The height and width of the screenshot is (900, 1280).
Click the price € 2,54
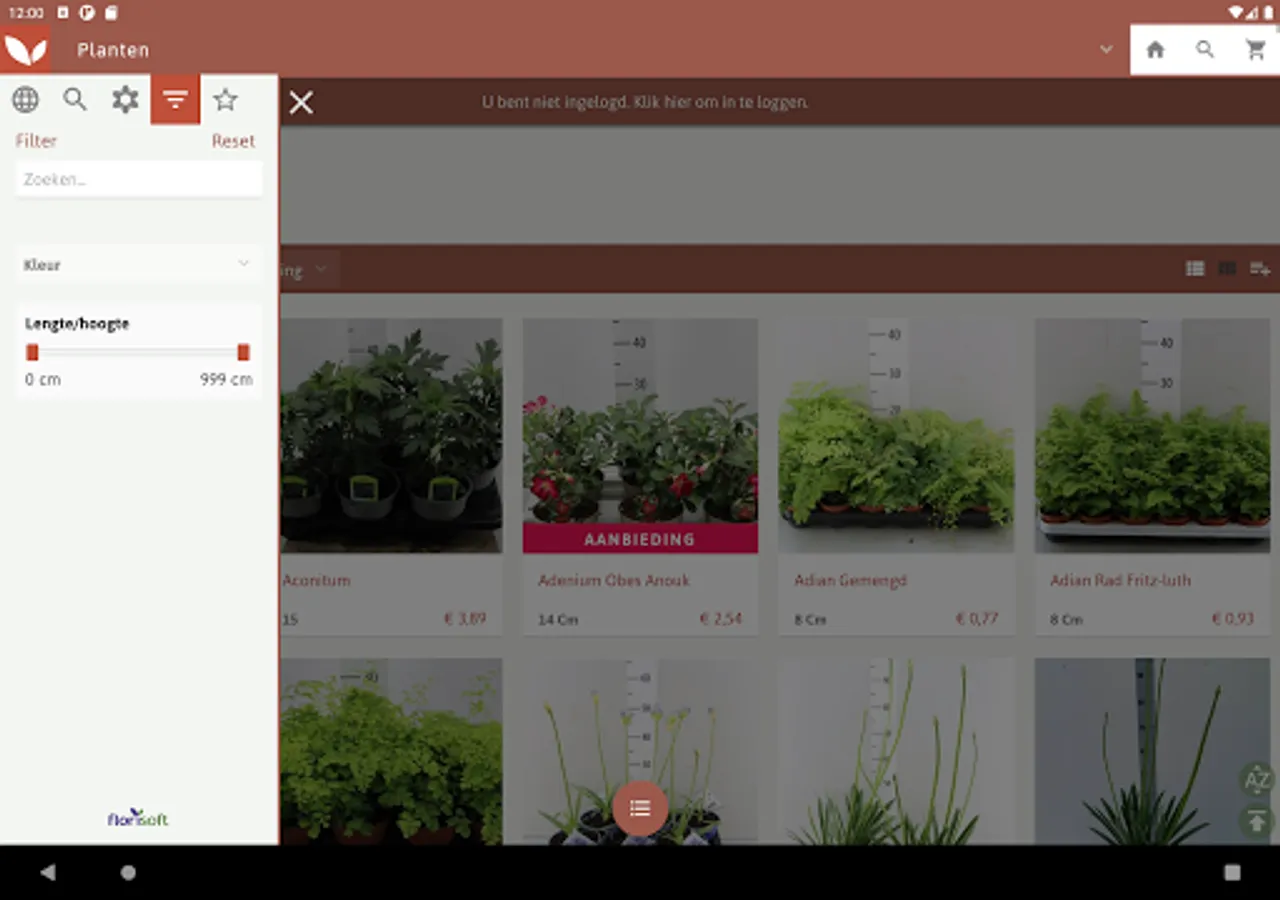pyautogui.click(x=720, y=618)
